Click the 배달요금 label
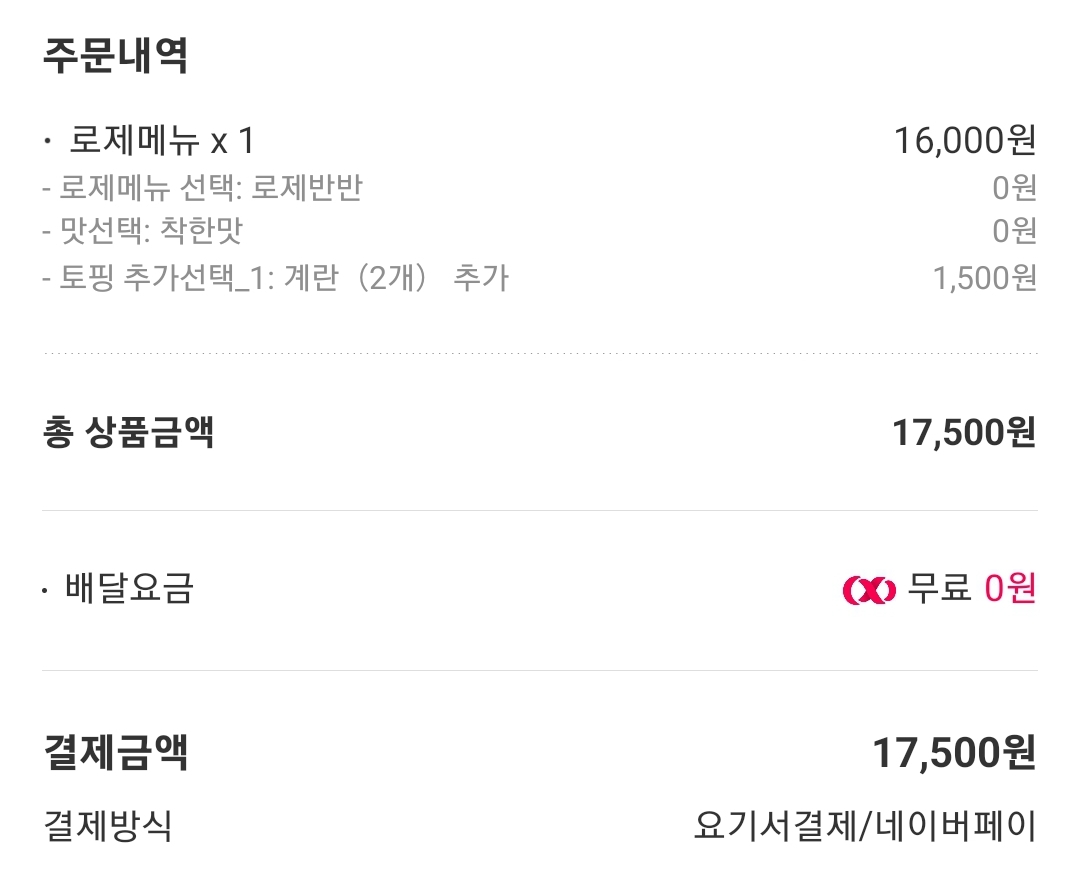This screenshot has height=875, width=1080. 129,589
